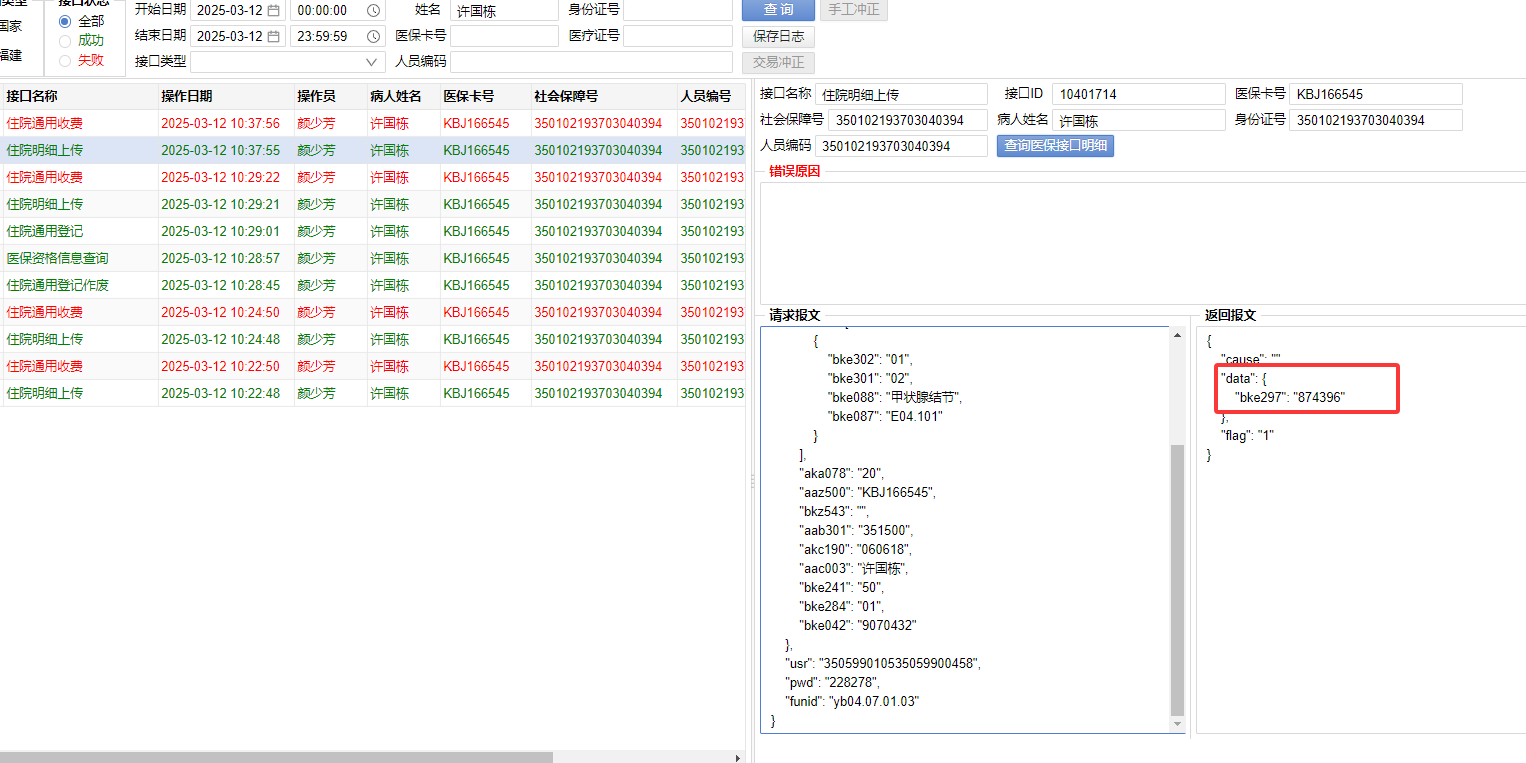The height and width of the screenshot is (763, 1526).
Task: Click the 查询医保接口明细 button
Action: [1055, 146]
